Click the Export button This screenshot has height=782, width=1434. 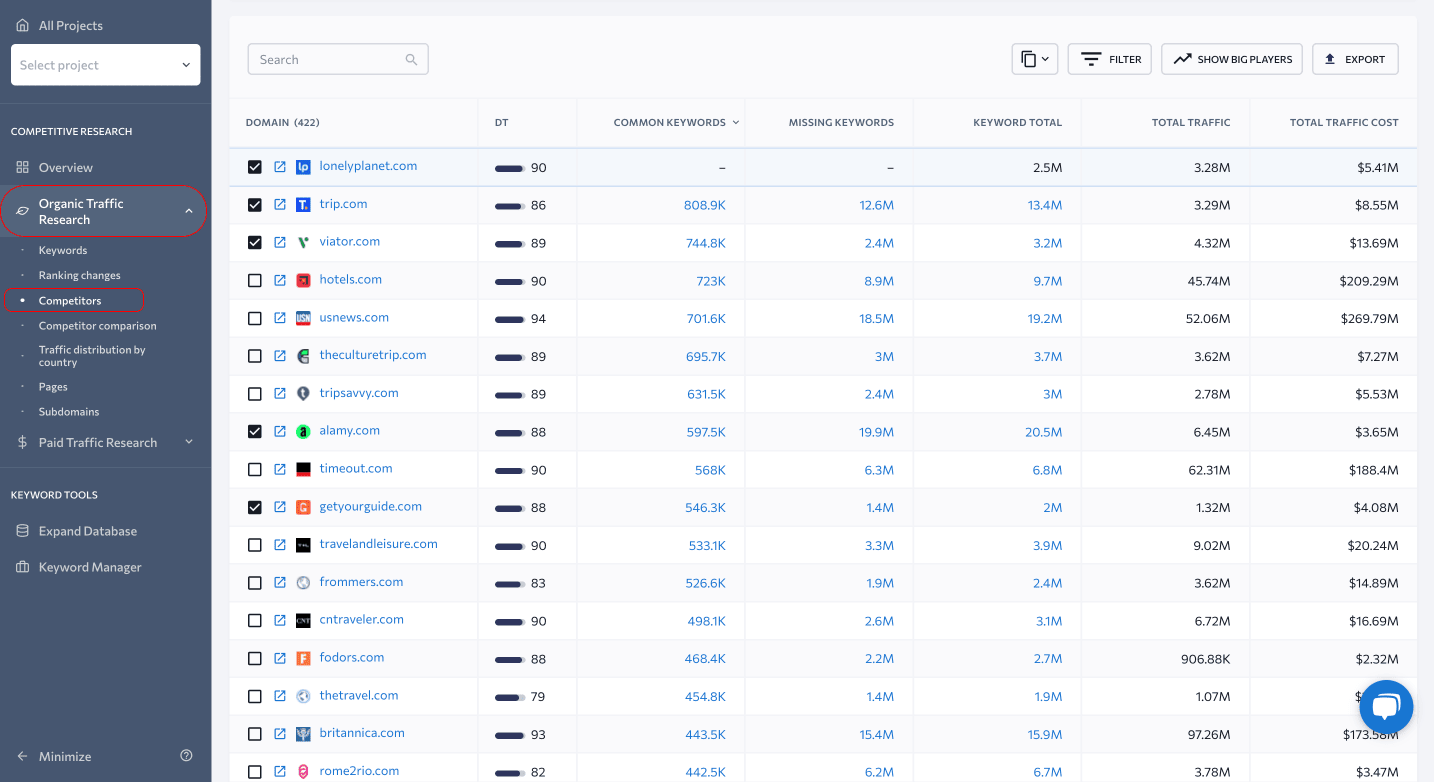[1355, 59]
